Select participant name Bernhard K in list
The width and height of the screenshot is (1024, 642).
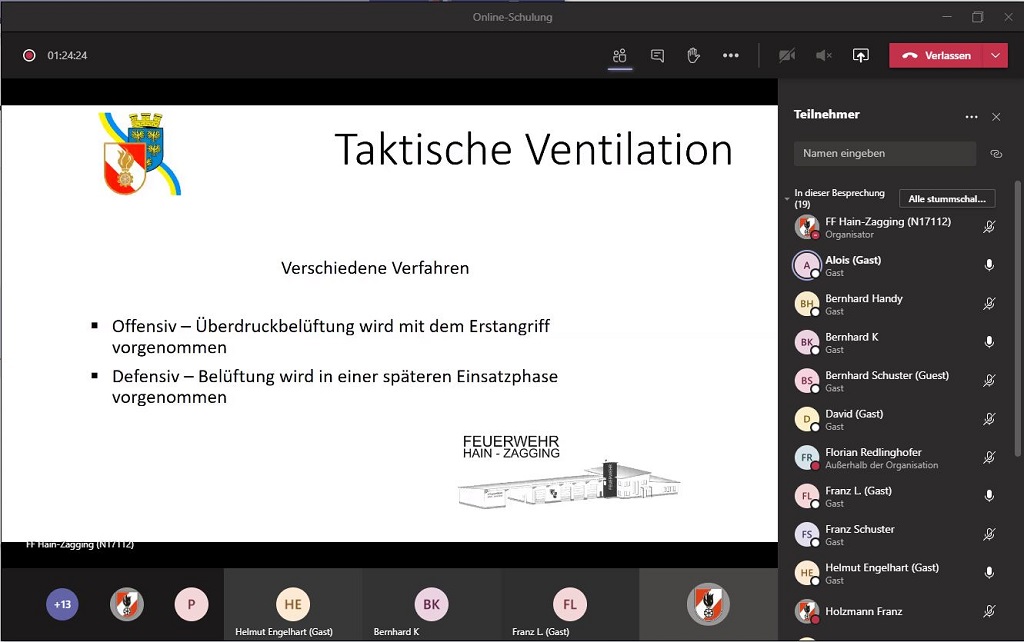[852, 337]
